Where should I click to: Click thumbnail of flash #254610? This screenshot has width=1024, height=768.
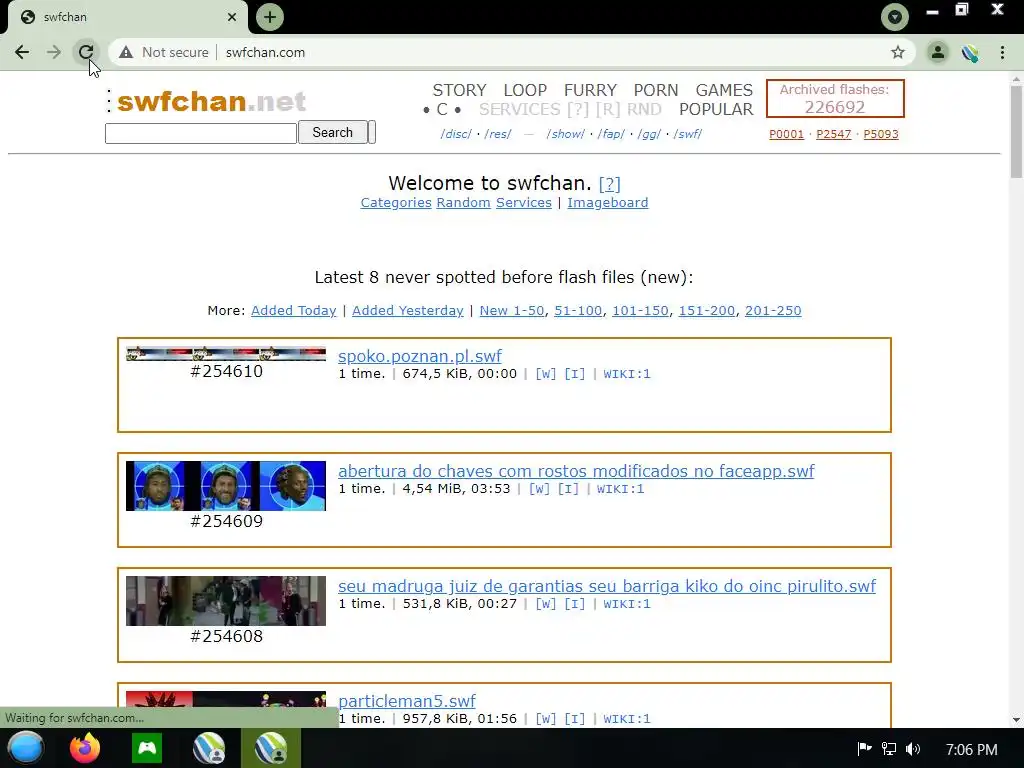click(x=226, y=353)
